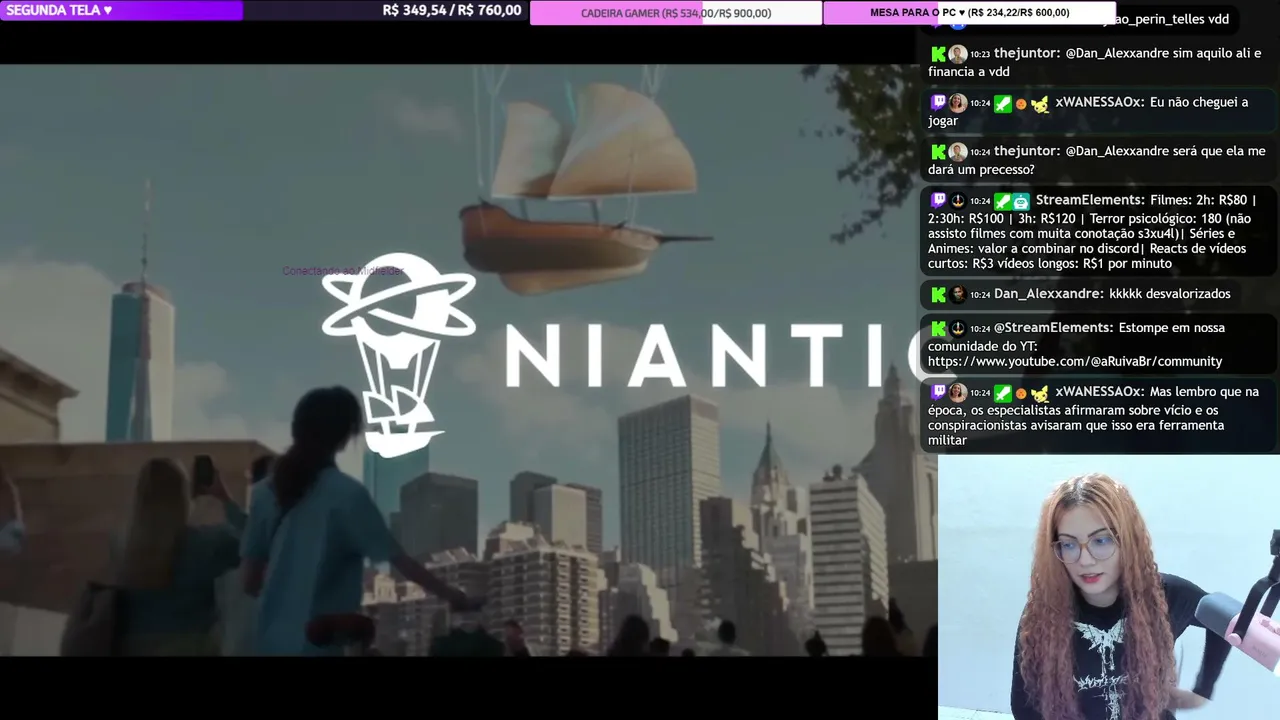Click Kick icon on Dan_Alexxandre's message
The height and width of the screenshot is (720, 1280).
(938, 294)
